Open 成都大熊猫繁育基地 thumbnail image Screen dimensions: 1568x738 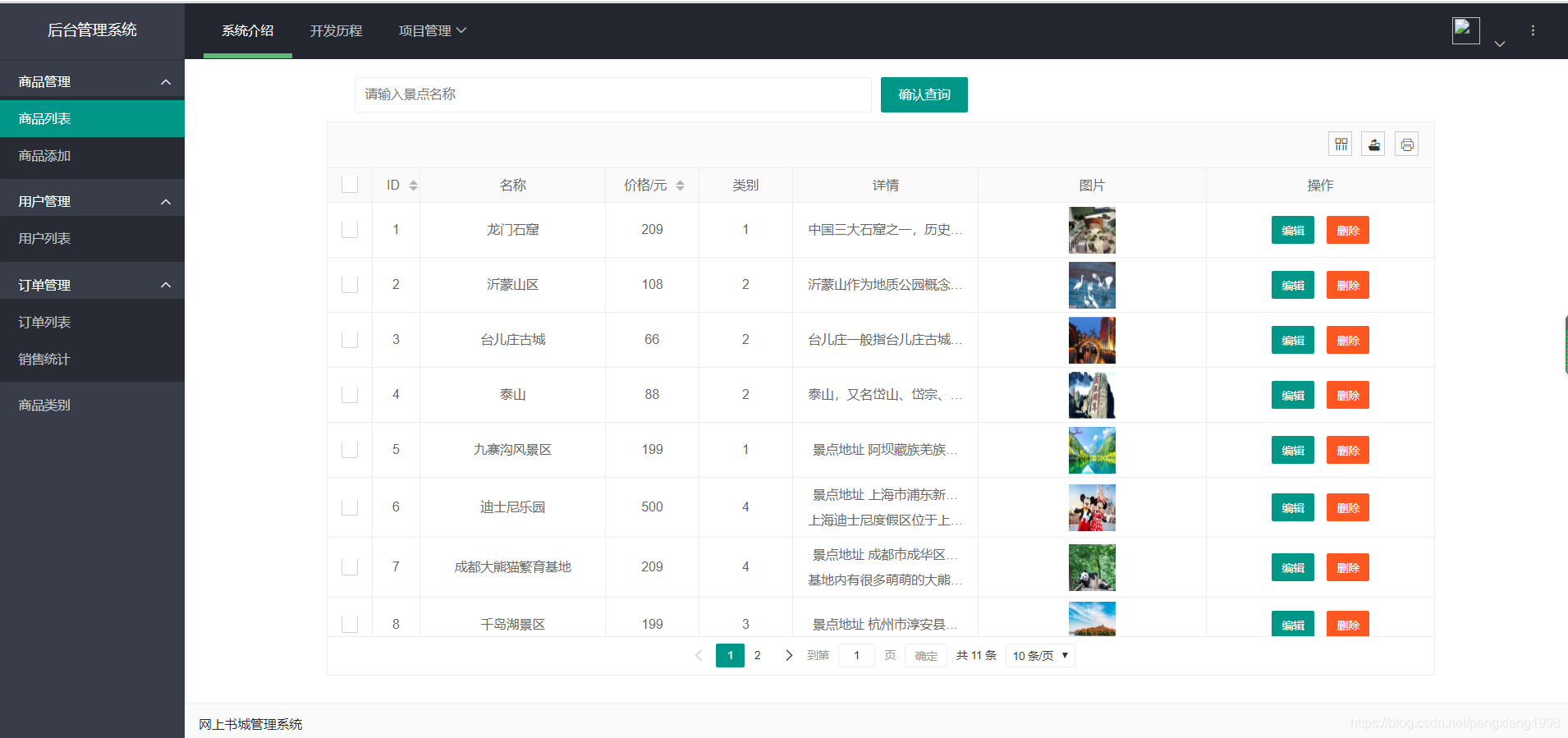[1092, 567]
